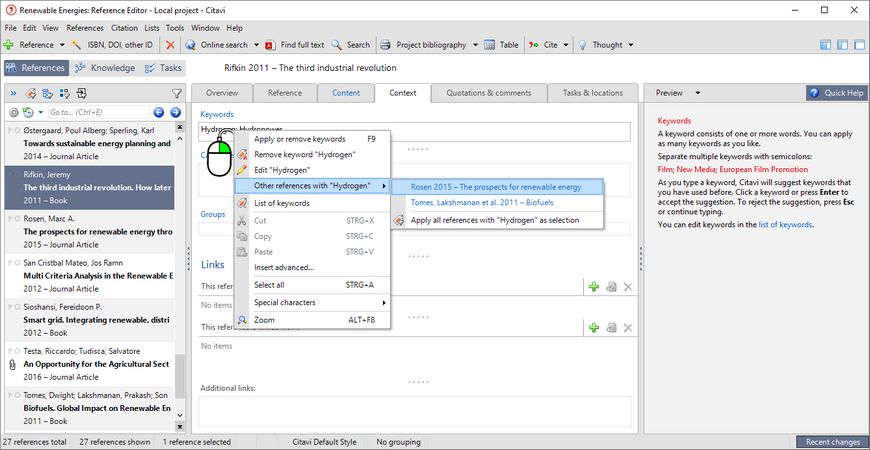Switch to the Overview tab
870x450 pixels.
222,93
